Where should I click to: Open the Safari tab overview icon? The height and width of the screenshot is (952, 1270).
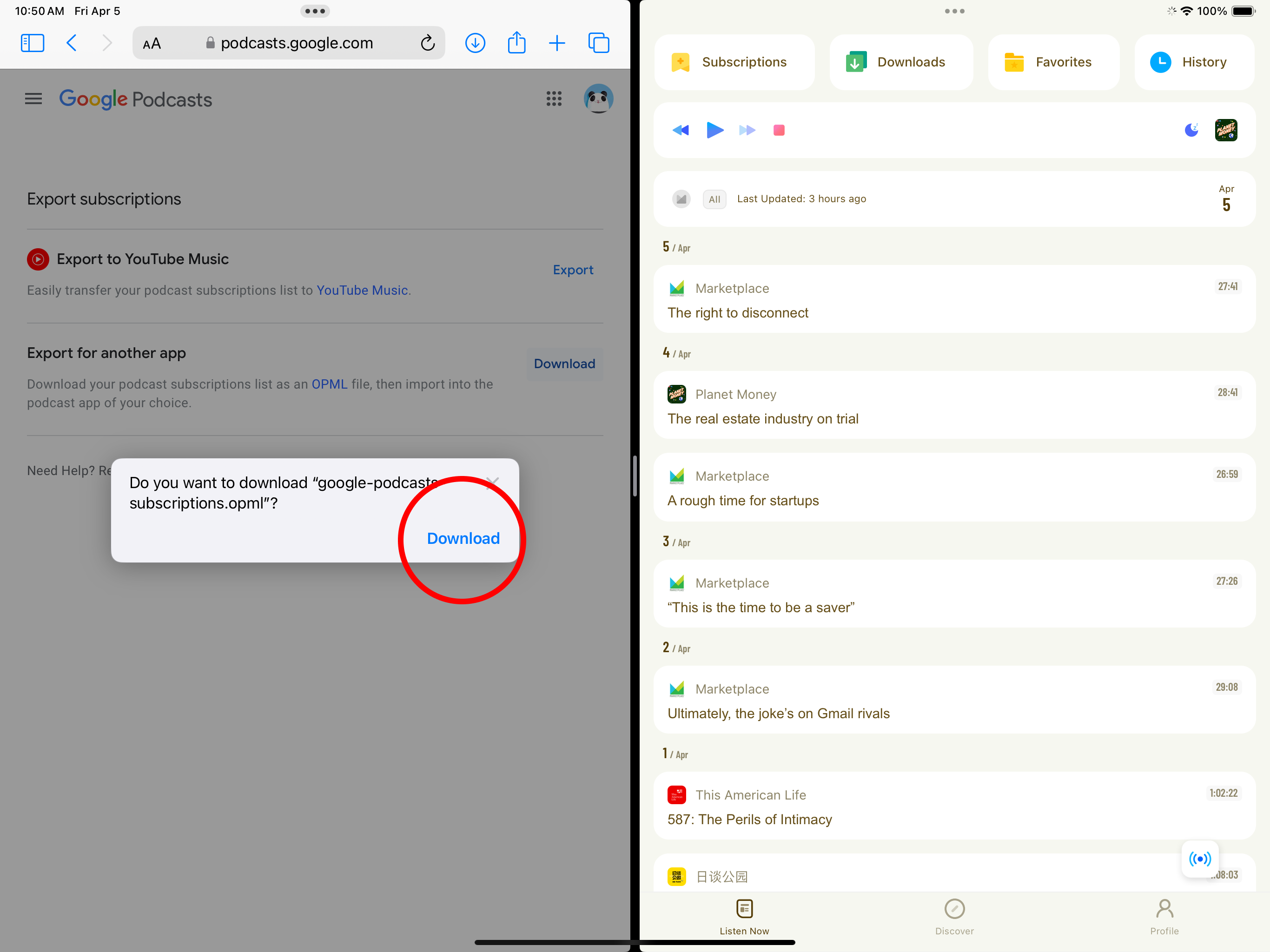tap(598, 43)
